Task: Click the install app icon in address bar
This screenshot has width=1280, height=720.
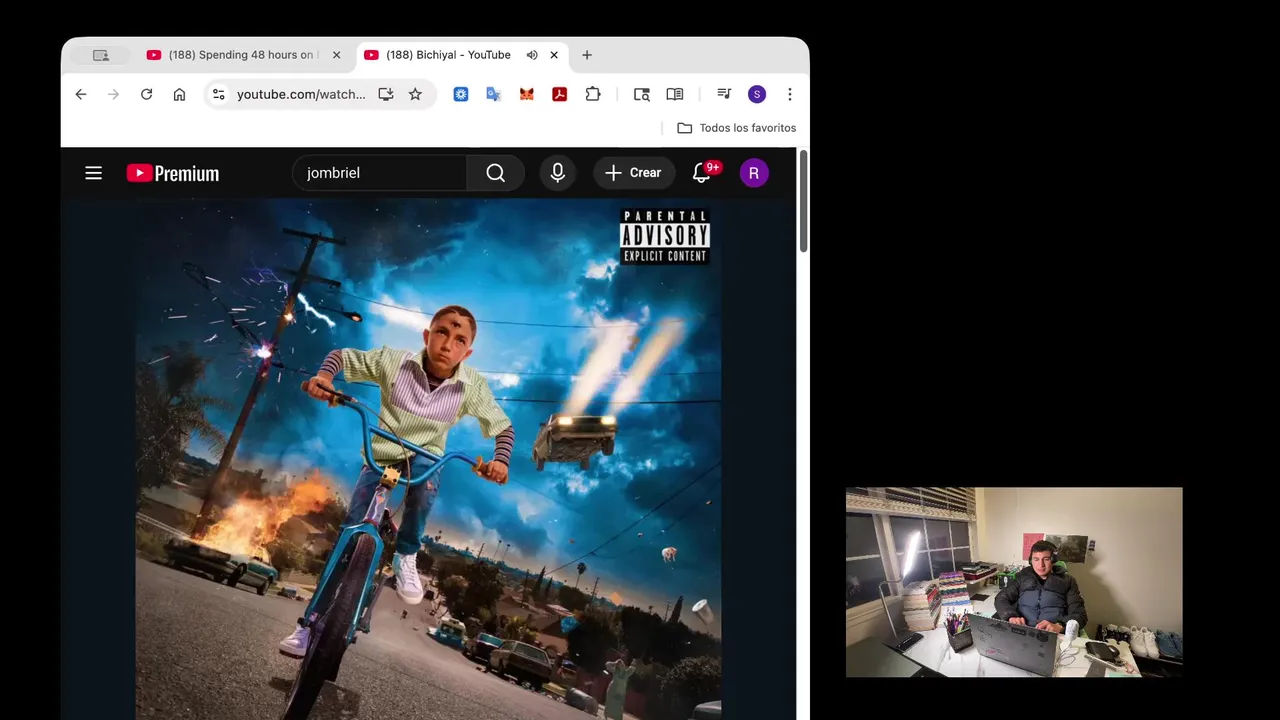Action: [x=386, y=94]
